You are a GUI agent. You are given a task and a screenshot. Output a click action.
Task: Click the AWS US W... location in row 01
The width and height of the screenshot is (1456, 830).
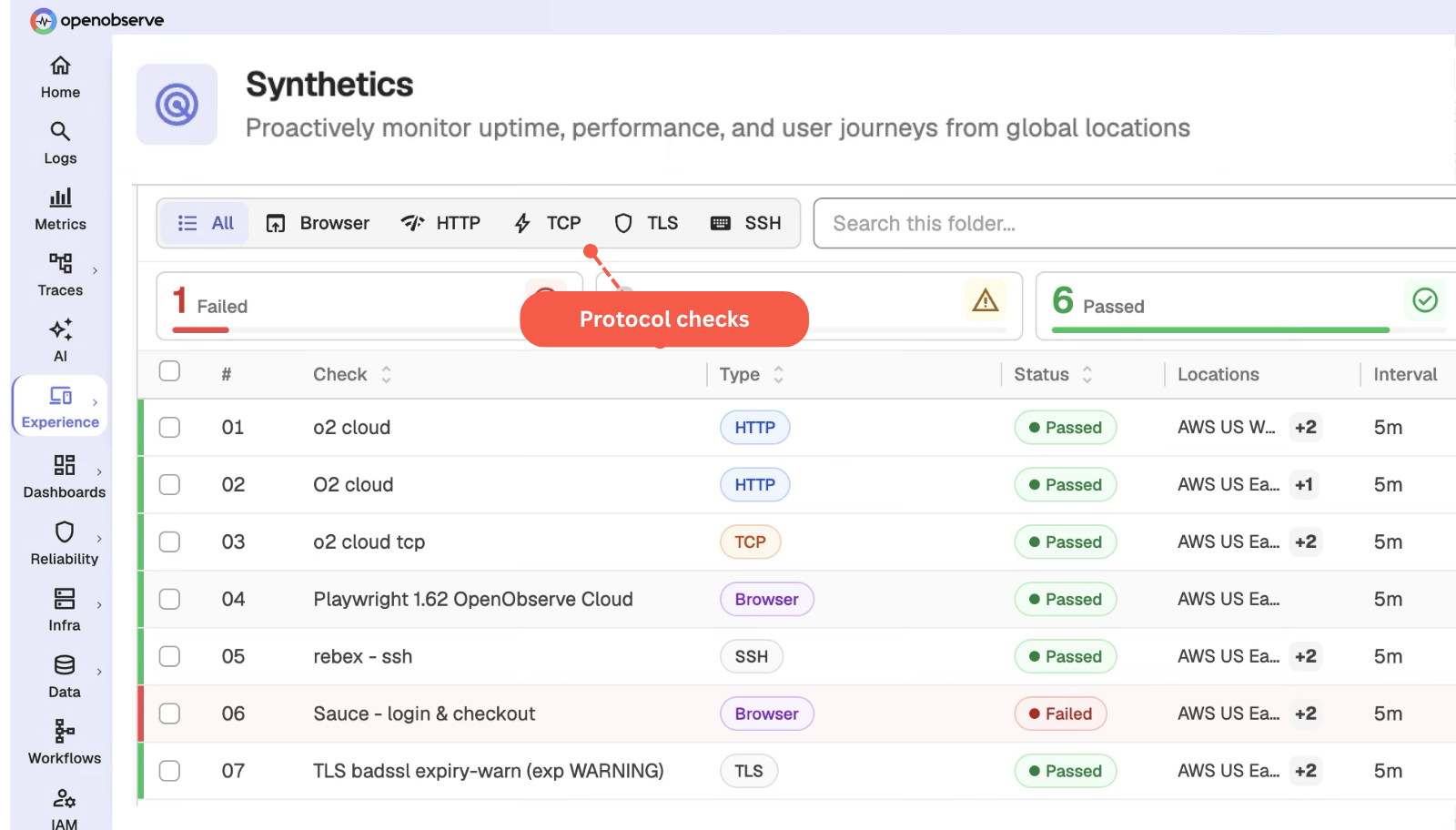tap(1227, 428)
